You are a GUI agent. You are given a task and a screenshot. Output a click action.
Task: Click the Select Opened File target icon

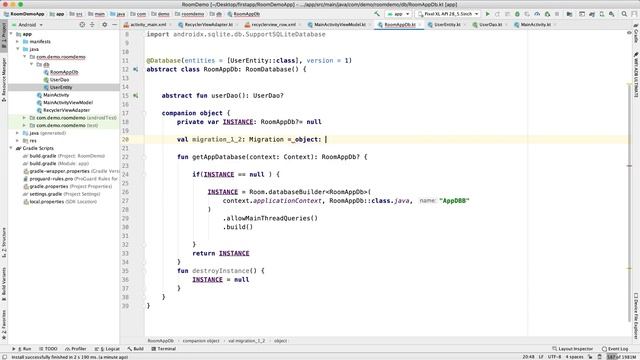point(82,25)
